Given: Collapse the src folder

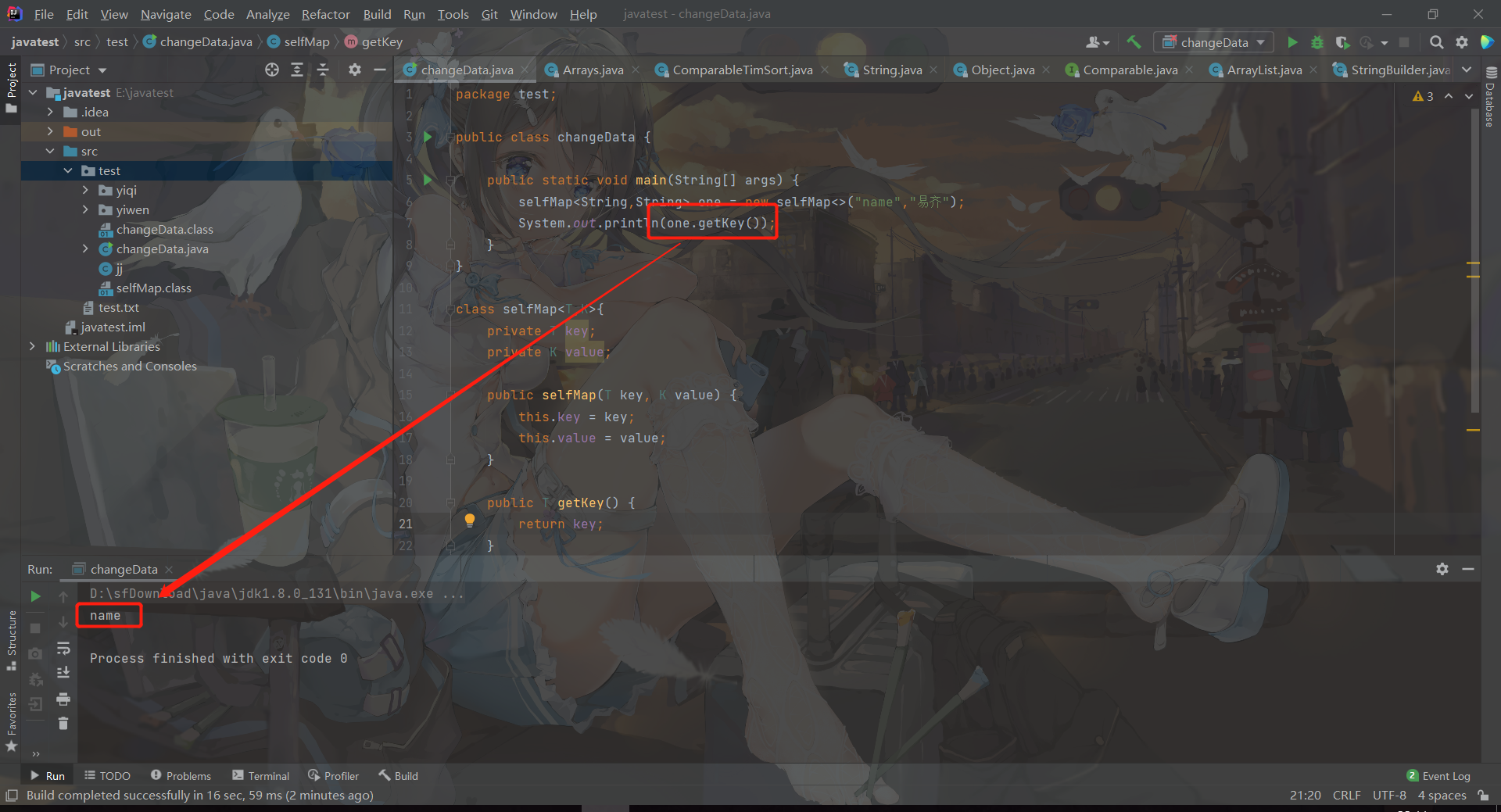Looking at the screenshot, I should (50, 151).
